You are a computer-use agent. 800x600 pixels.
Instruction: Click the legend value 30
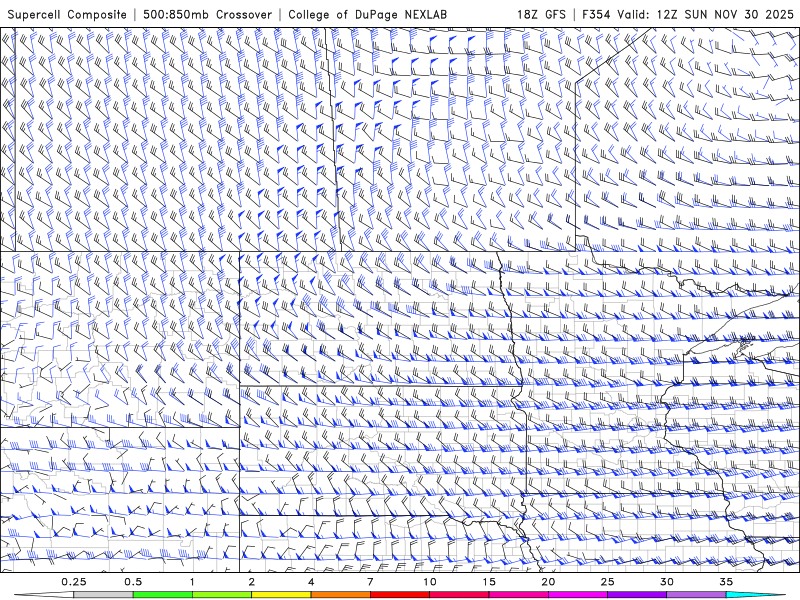point(667,582)
